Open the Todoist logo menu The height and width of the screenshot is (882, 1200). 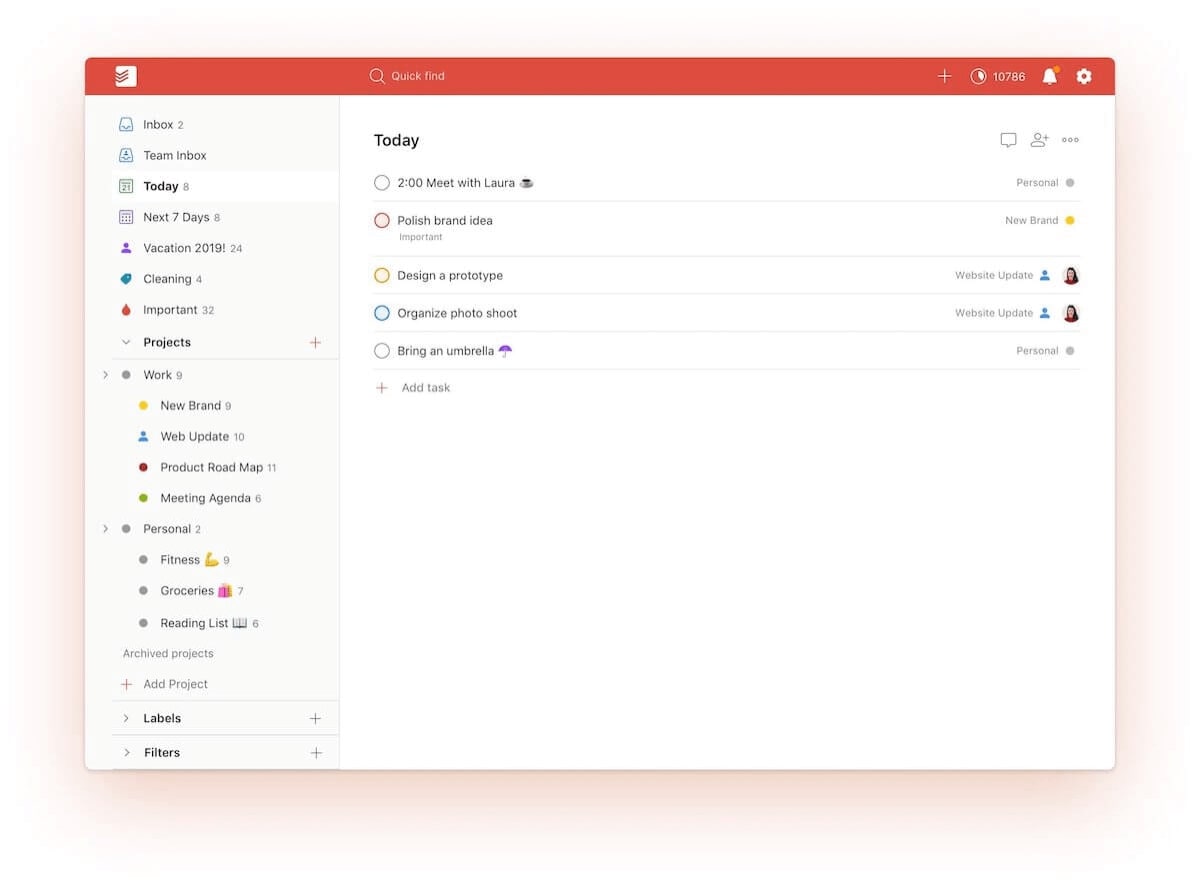coord(124,75)
